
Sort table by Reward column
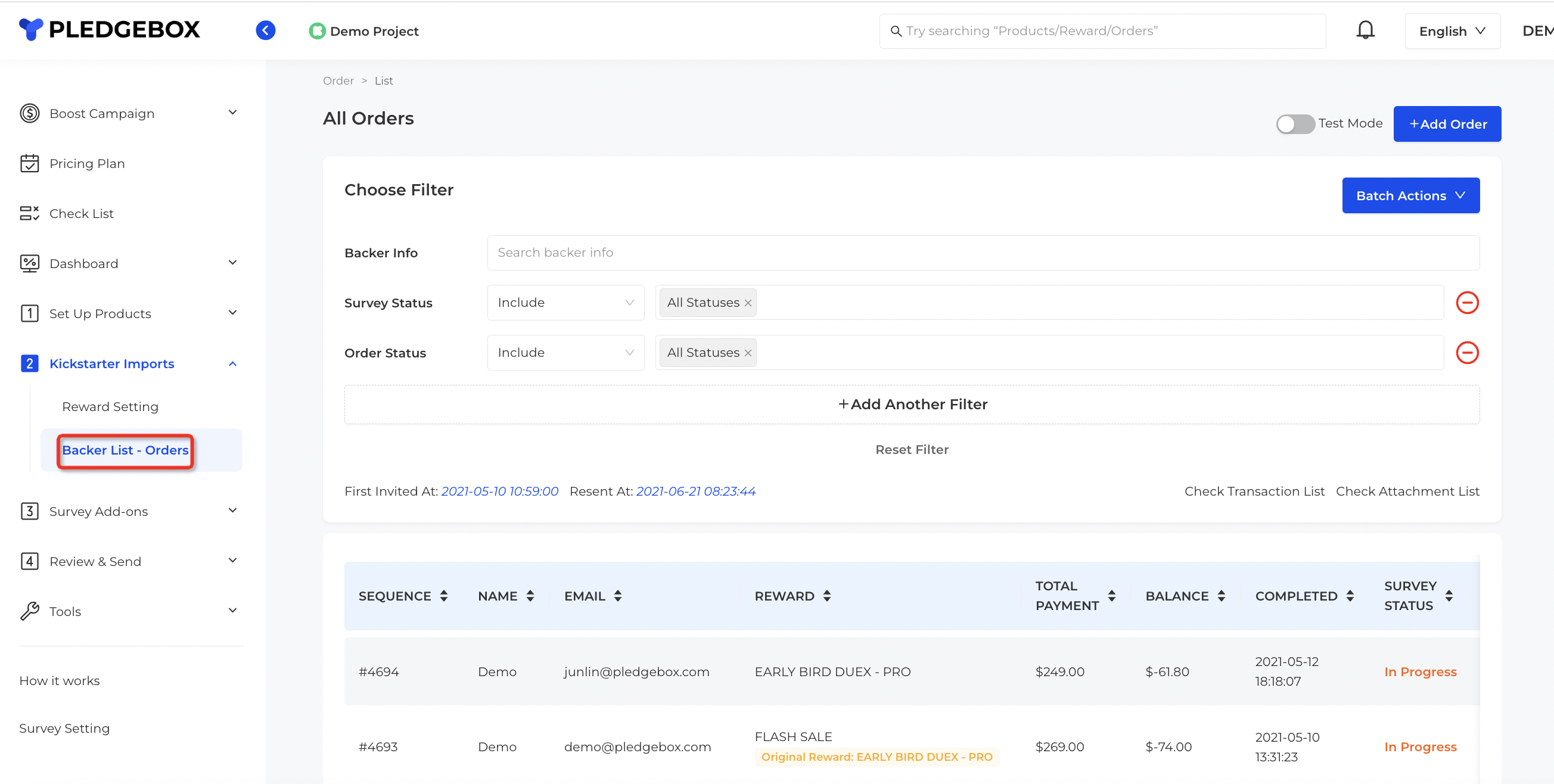click(x=827, y=596)
